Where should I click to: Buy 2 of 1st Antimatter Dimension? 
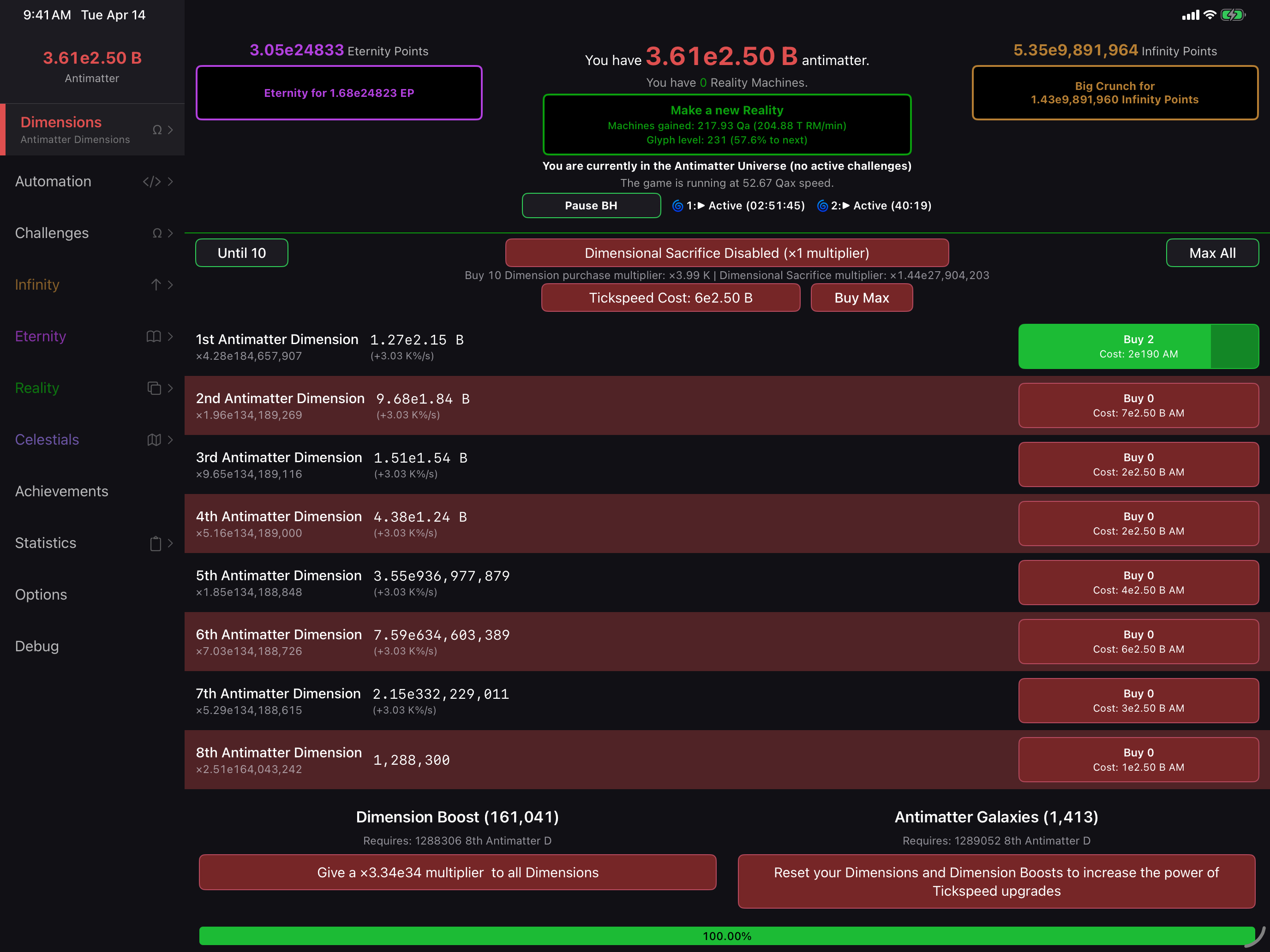coord(1138,346)
